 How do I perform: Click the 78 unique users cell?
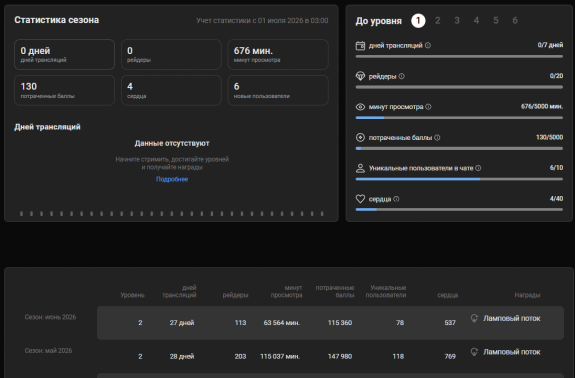pos(400,323)
